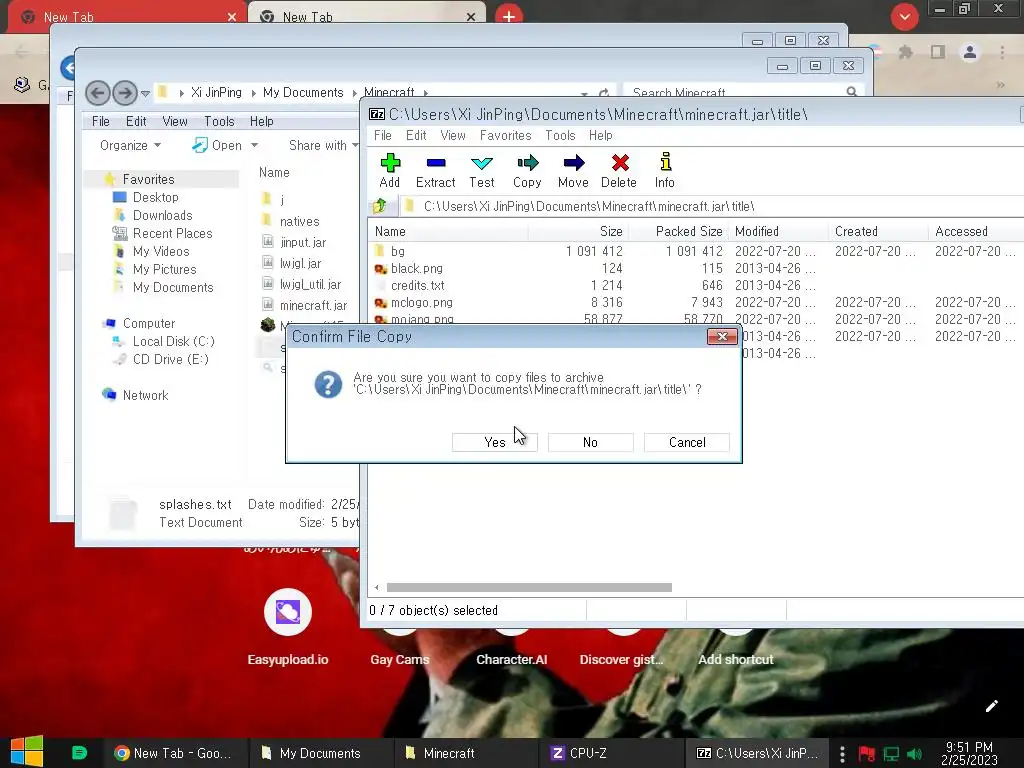1024x768 pixels.
Task: Select My Videos in the sidebar
Action: click(161, 251)
